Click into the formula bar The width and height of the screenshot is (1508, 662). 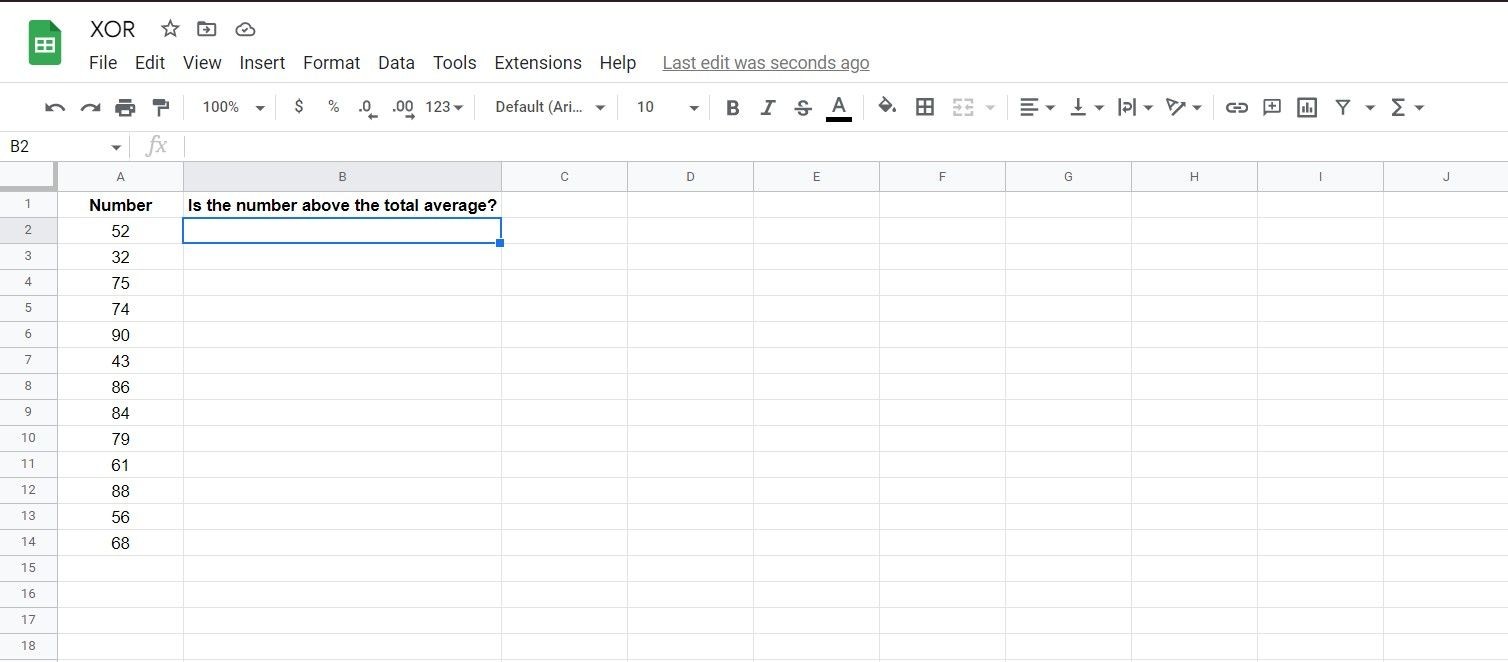tap(845, 146)
